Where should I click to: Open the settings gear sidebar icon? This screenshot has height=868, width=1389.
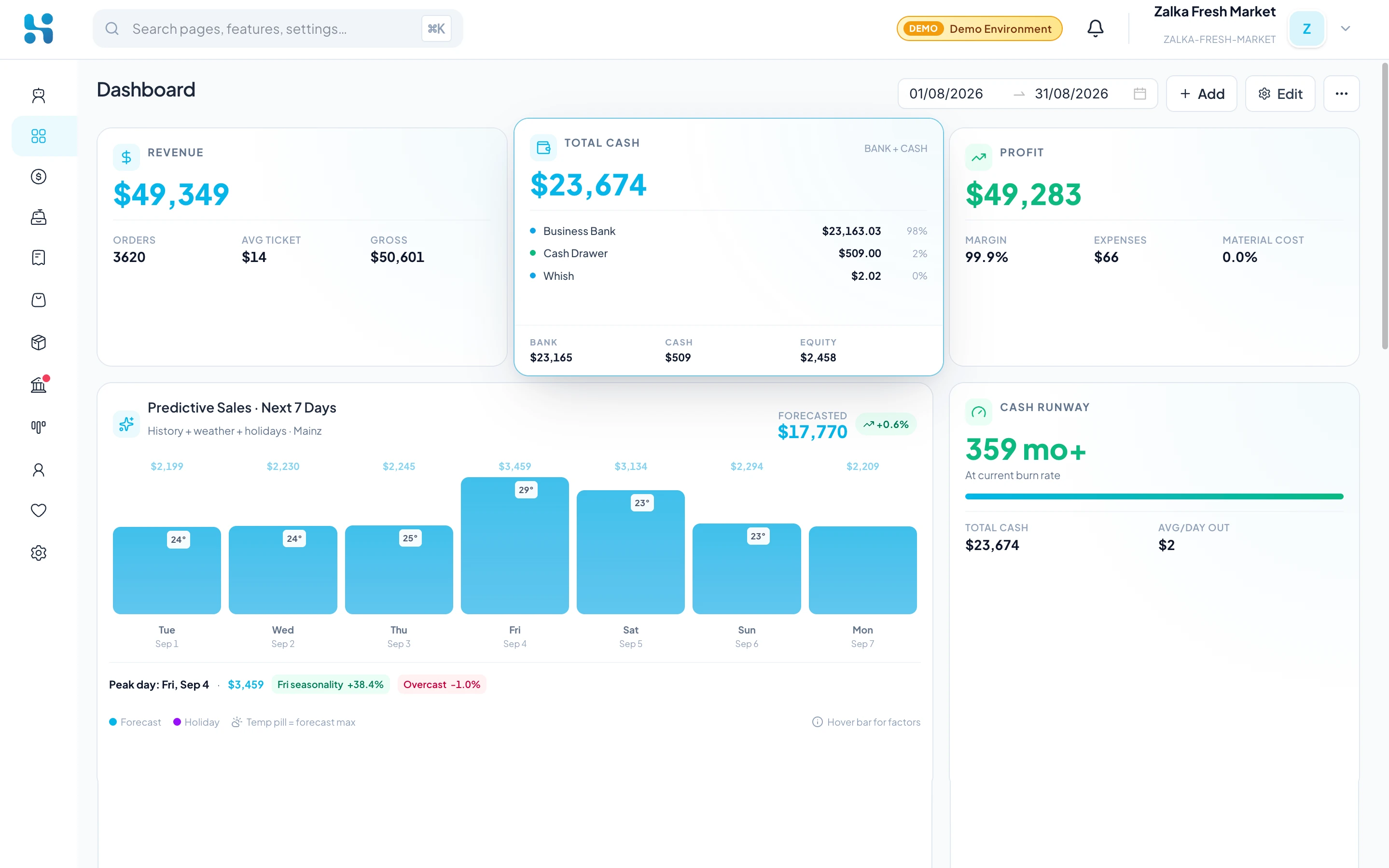click(39, 553)
